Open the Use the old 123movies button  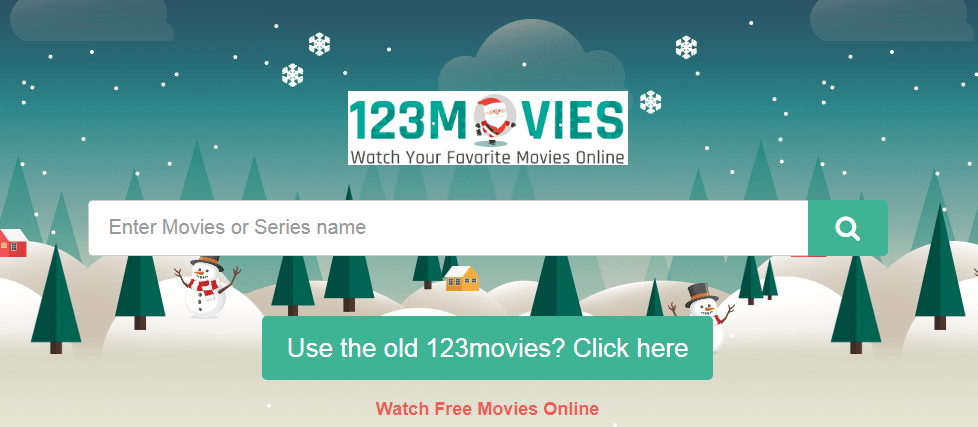tap(487, 348)
